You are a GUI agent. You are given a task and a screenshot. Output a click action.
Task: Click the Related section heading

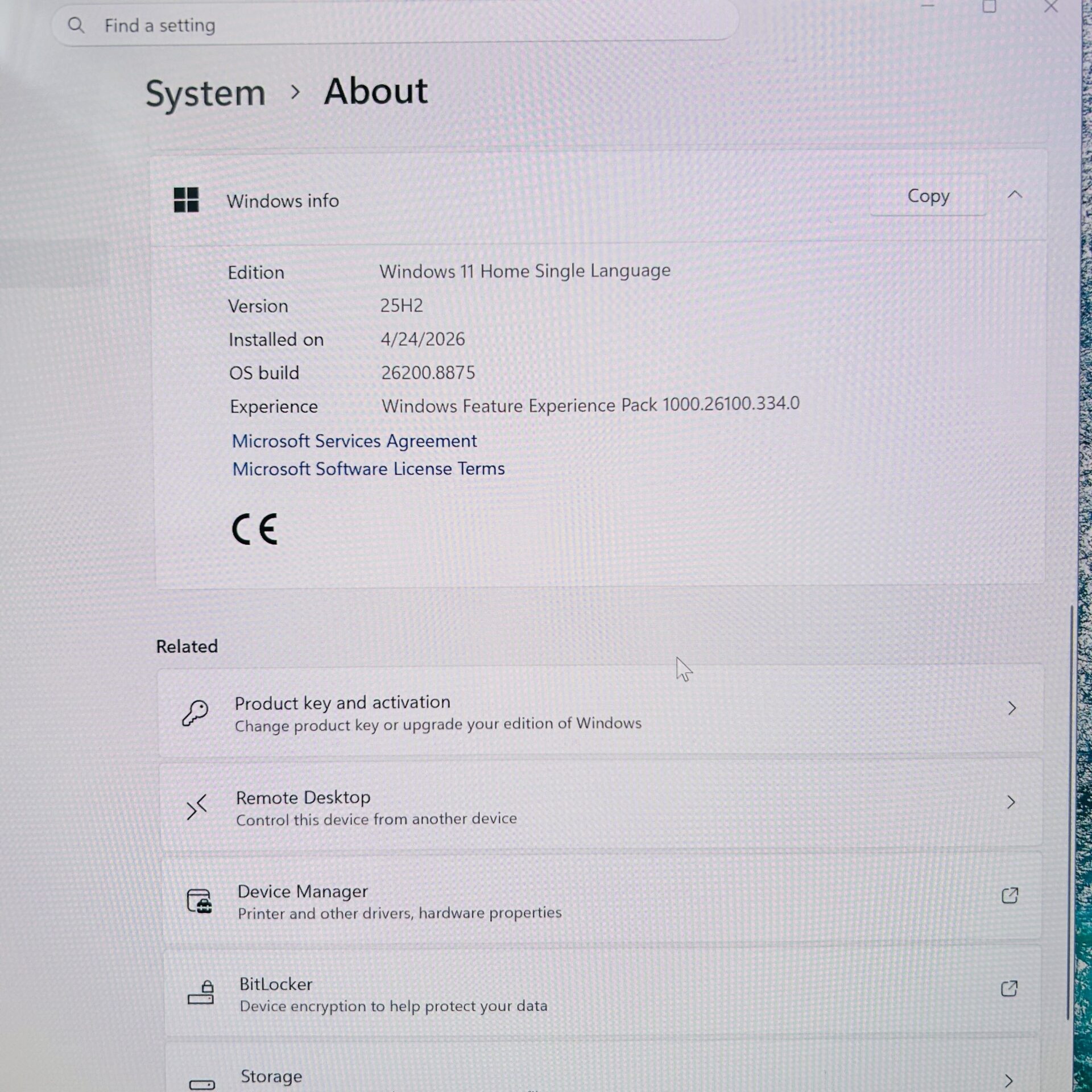[x=187, y=646]
